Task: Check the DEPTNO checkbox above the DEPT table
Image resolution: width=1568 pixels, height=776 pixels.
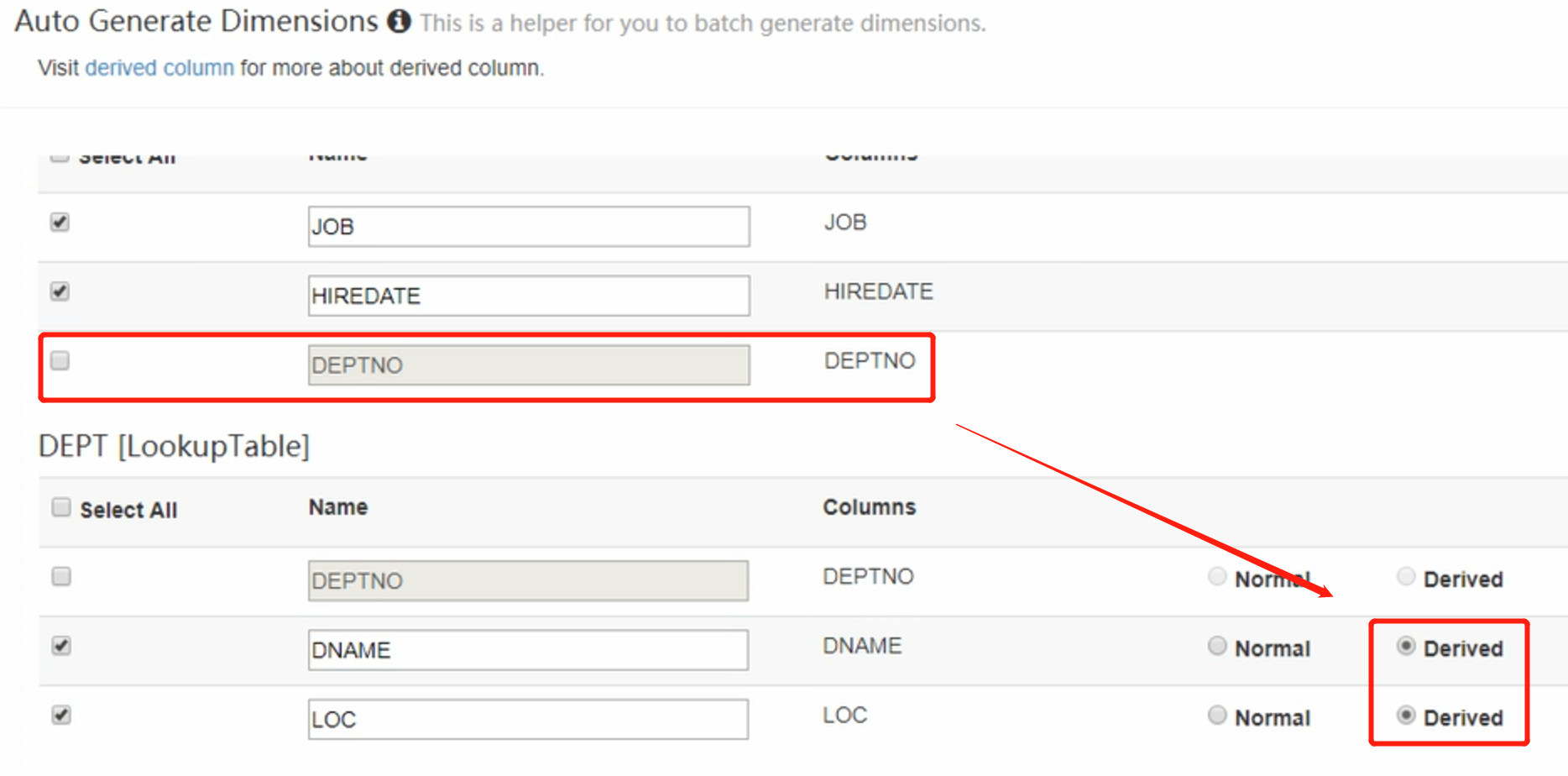Action: pyautogui.click(x=60, y=361)
